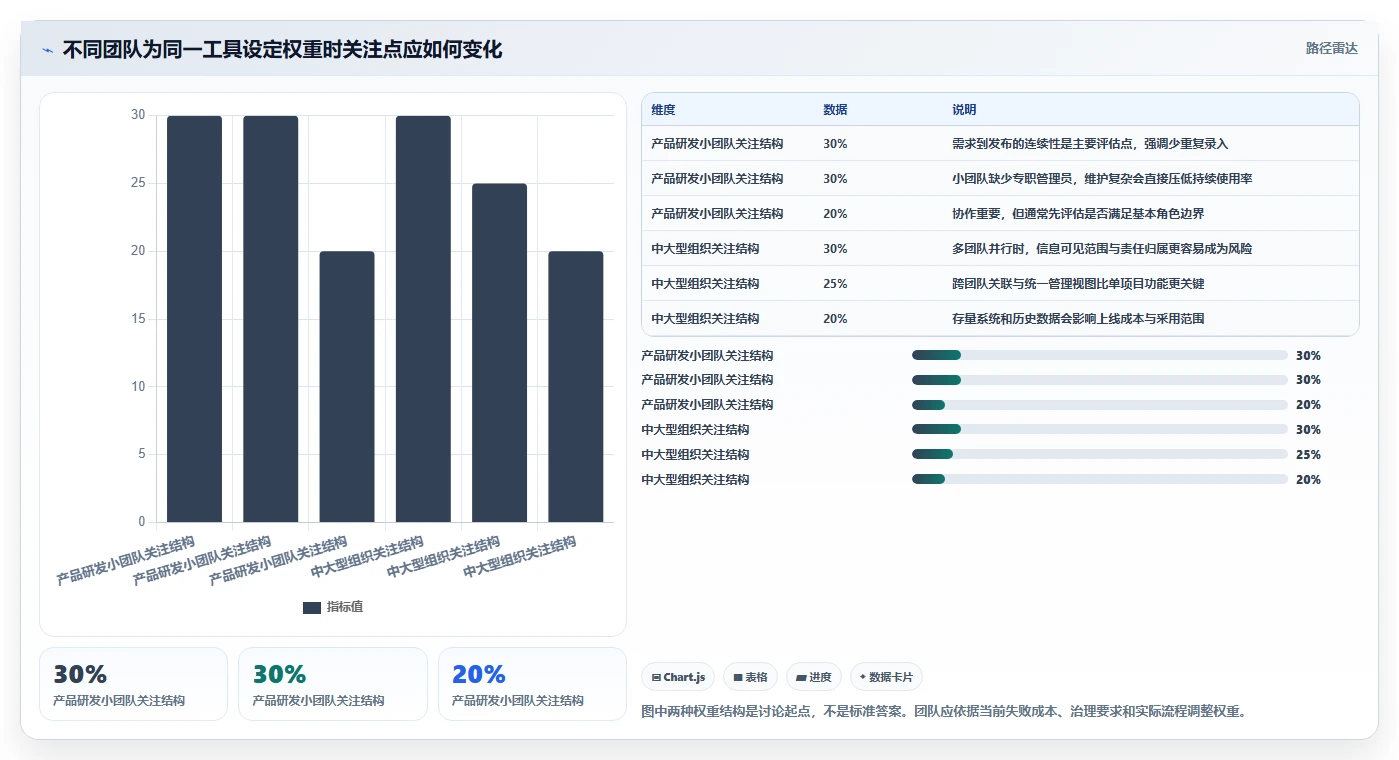The width and height of the screenshot is (1399, 760).
Task: Click the y-axis label 10
Action: pos(138,386)
